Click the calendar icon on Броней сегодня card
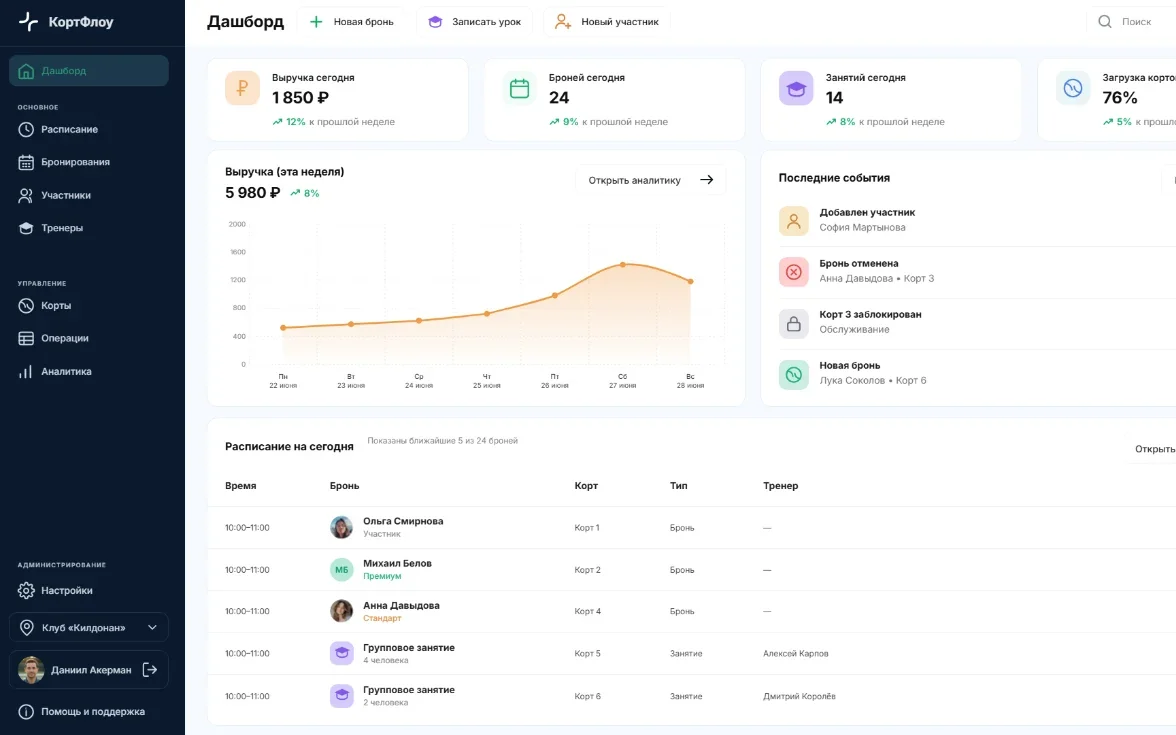 coord(519,88)
